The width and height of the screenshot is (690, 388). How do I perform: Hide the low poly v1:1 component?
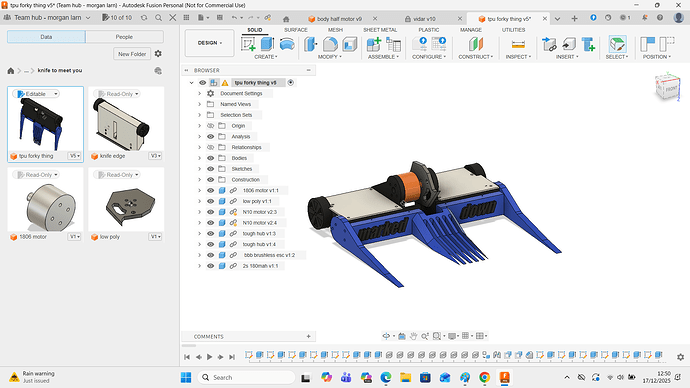(211, 201)
